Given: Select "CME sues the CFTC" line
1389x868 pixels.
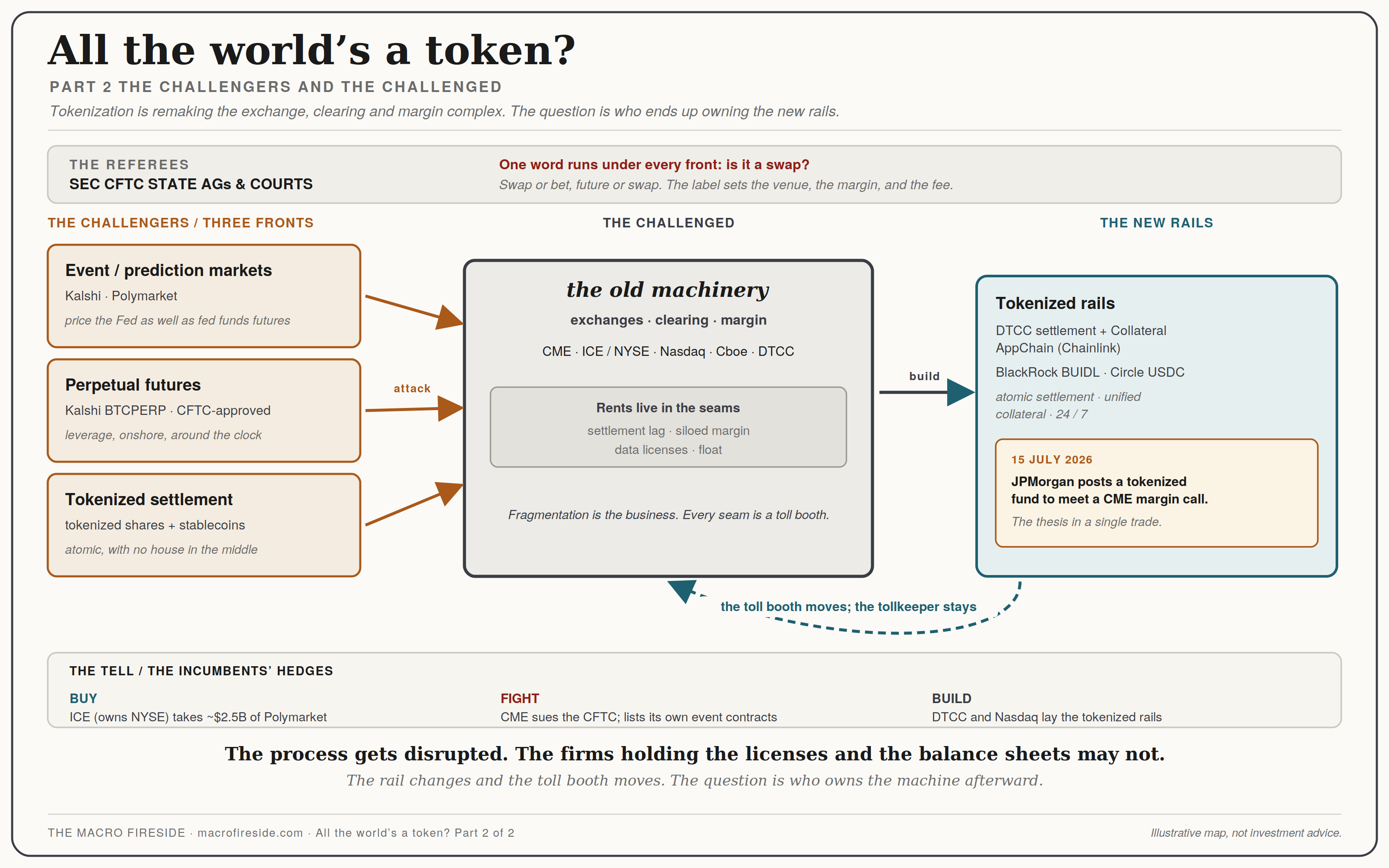Looking at the screenshot, I should (x=638, y=717).
